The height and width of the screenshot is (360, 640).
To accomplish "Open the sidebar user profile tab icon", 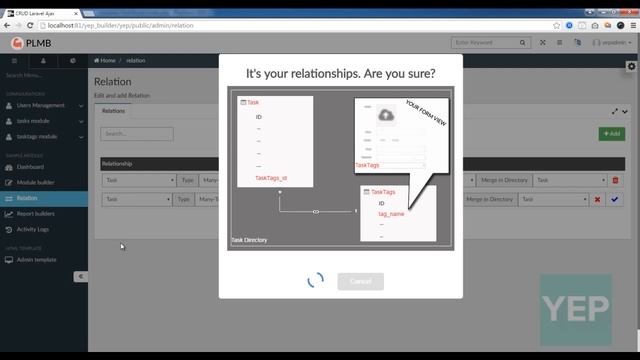I will coord(43,61).
